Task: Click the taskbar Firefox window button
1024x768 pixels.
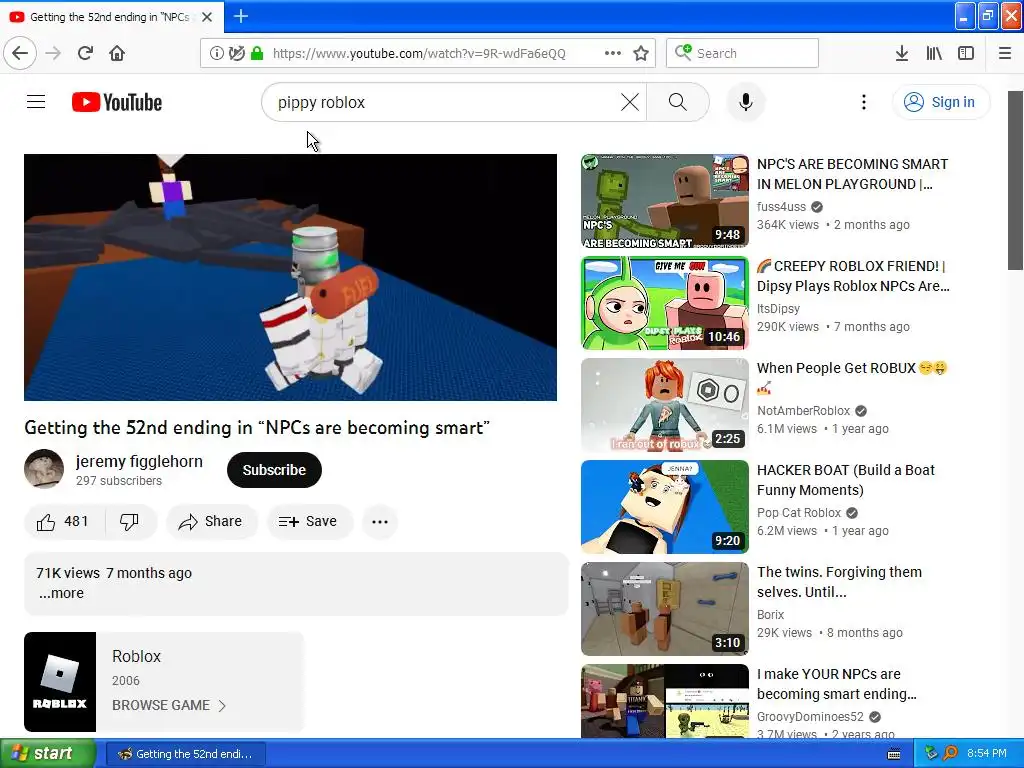Action: coord(185,754)
